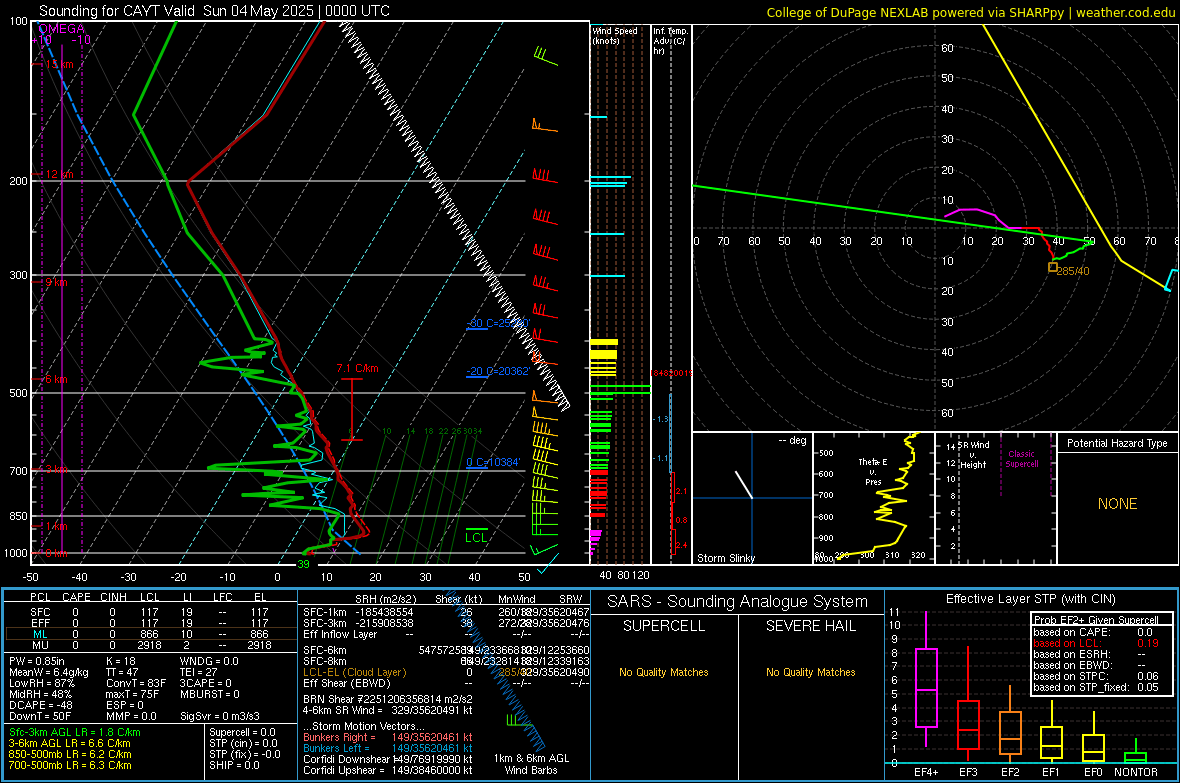1180x783 pixels.
Task: Select the OMEGA label on the skew-T
Action: 61,29
